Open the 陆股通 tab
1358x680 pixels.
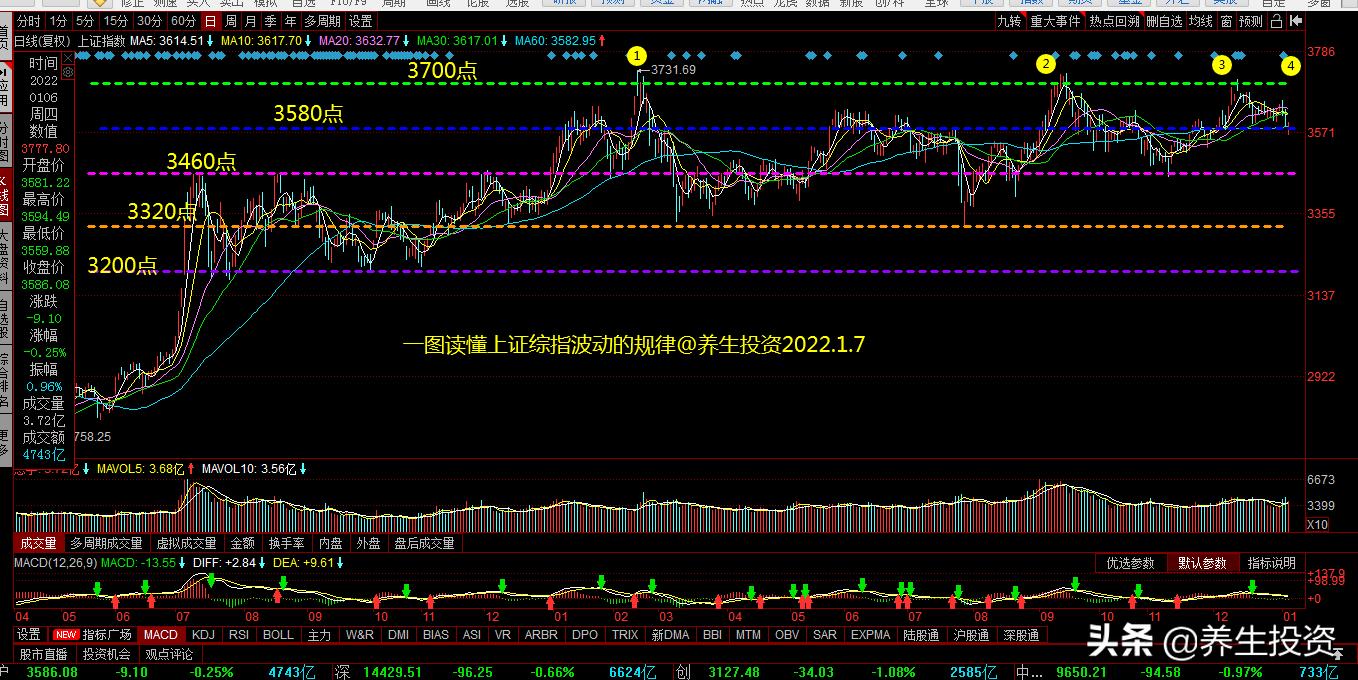coord(921,634)
